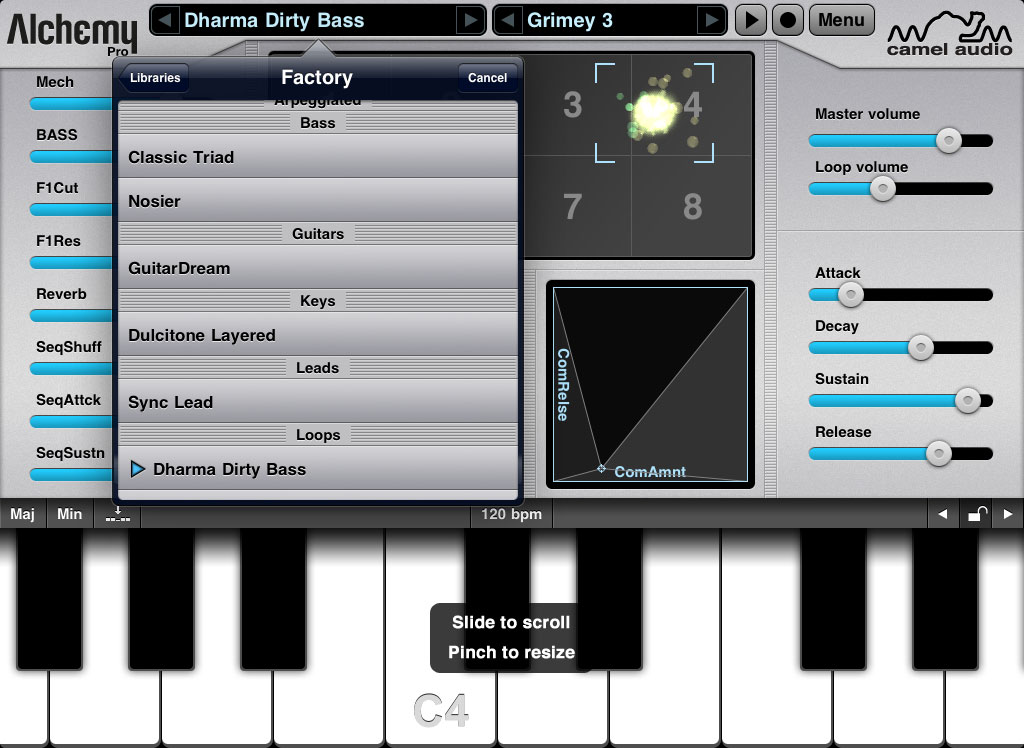The height and width of the screenshot is (748, 1024).
Task: Click the Sustain slider knob
Action: click(x=967, y=400)
